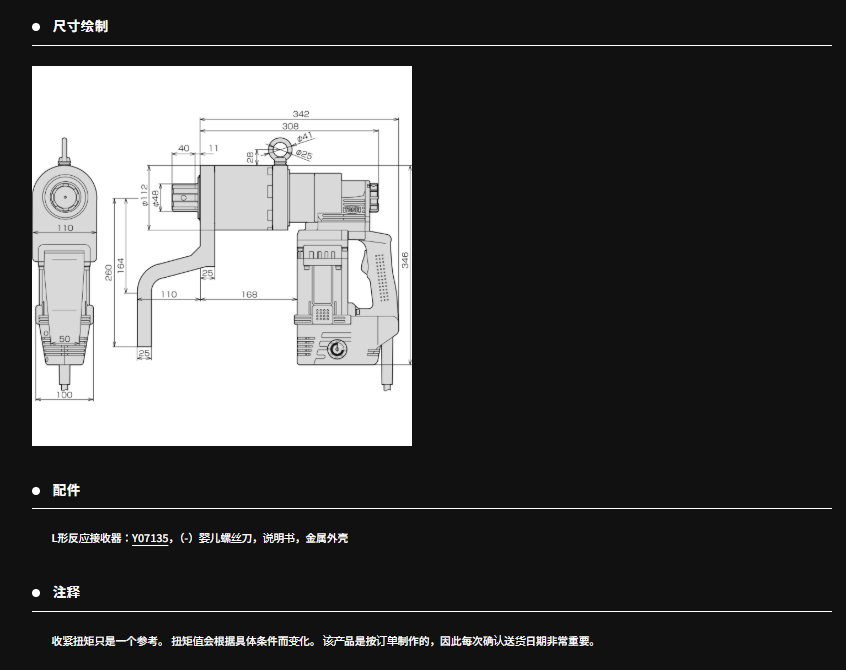846x670 pixels.
Task: Click the 308 dimension label in drawing
Action: 289,127
